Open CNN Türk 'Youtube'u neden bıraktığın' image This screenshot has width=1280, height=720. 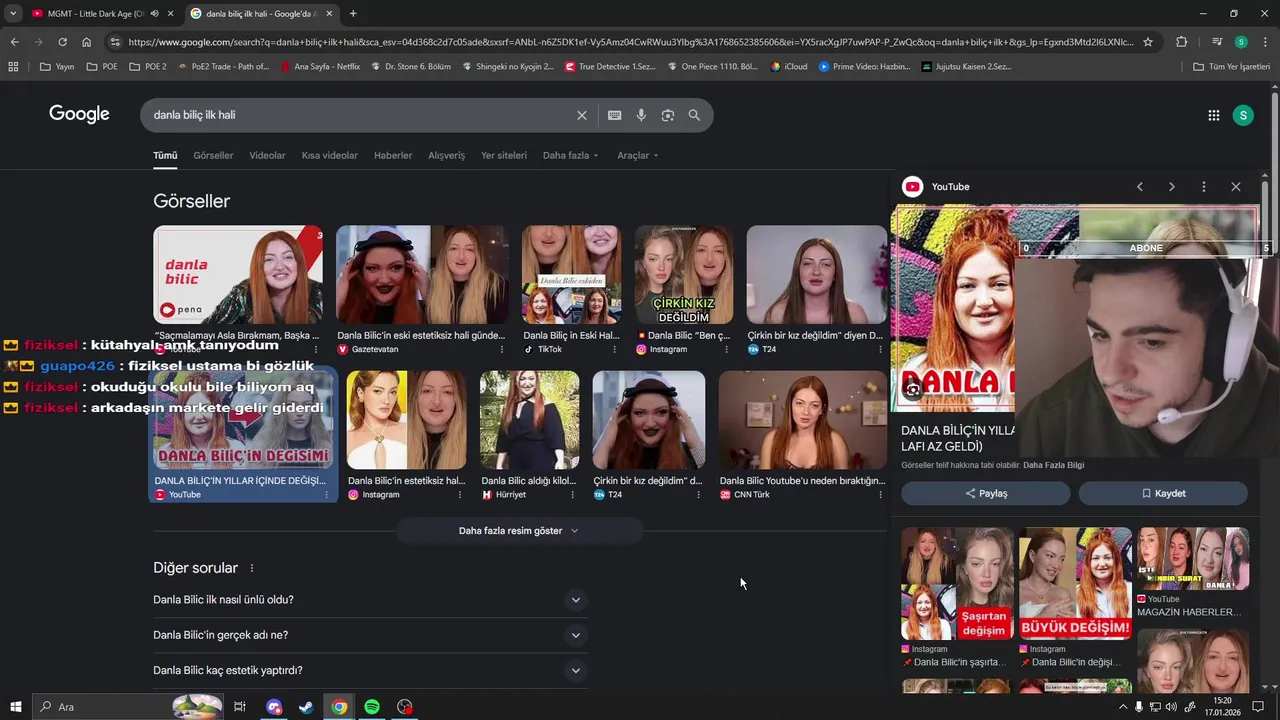[x=802, y=420]
